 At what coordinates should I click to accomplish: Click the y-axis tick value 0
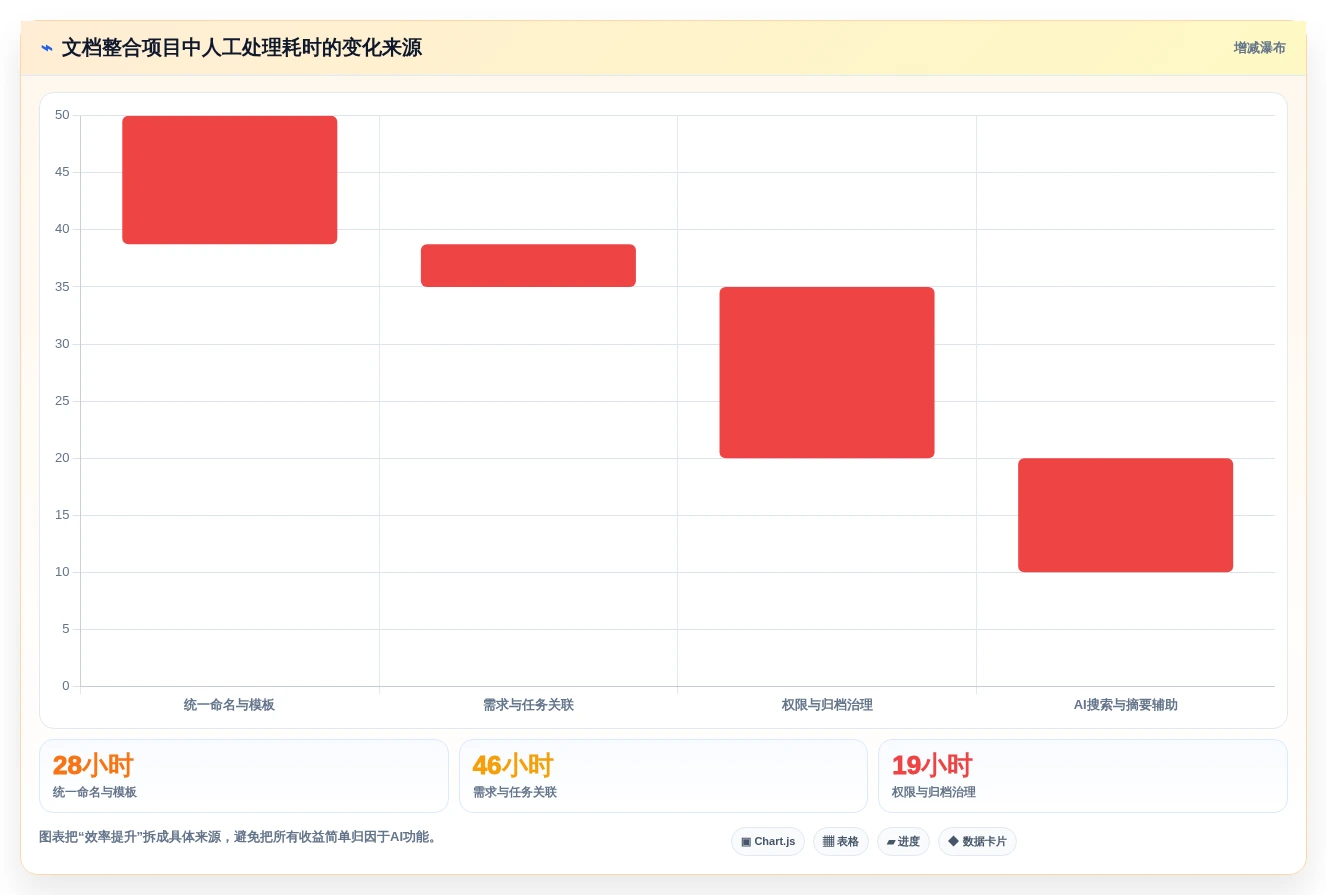pos(66,686)
